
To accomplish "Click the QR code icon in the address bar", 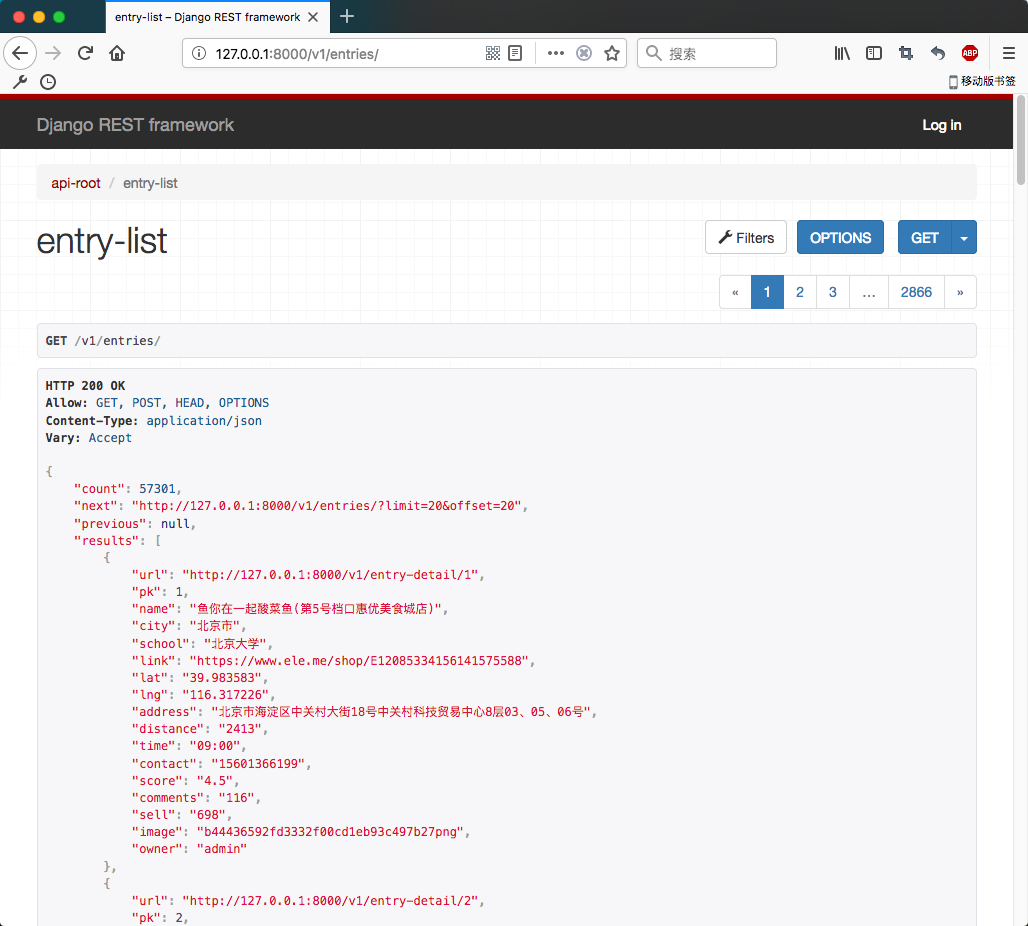I will point(493,53).
